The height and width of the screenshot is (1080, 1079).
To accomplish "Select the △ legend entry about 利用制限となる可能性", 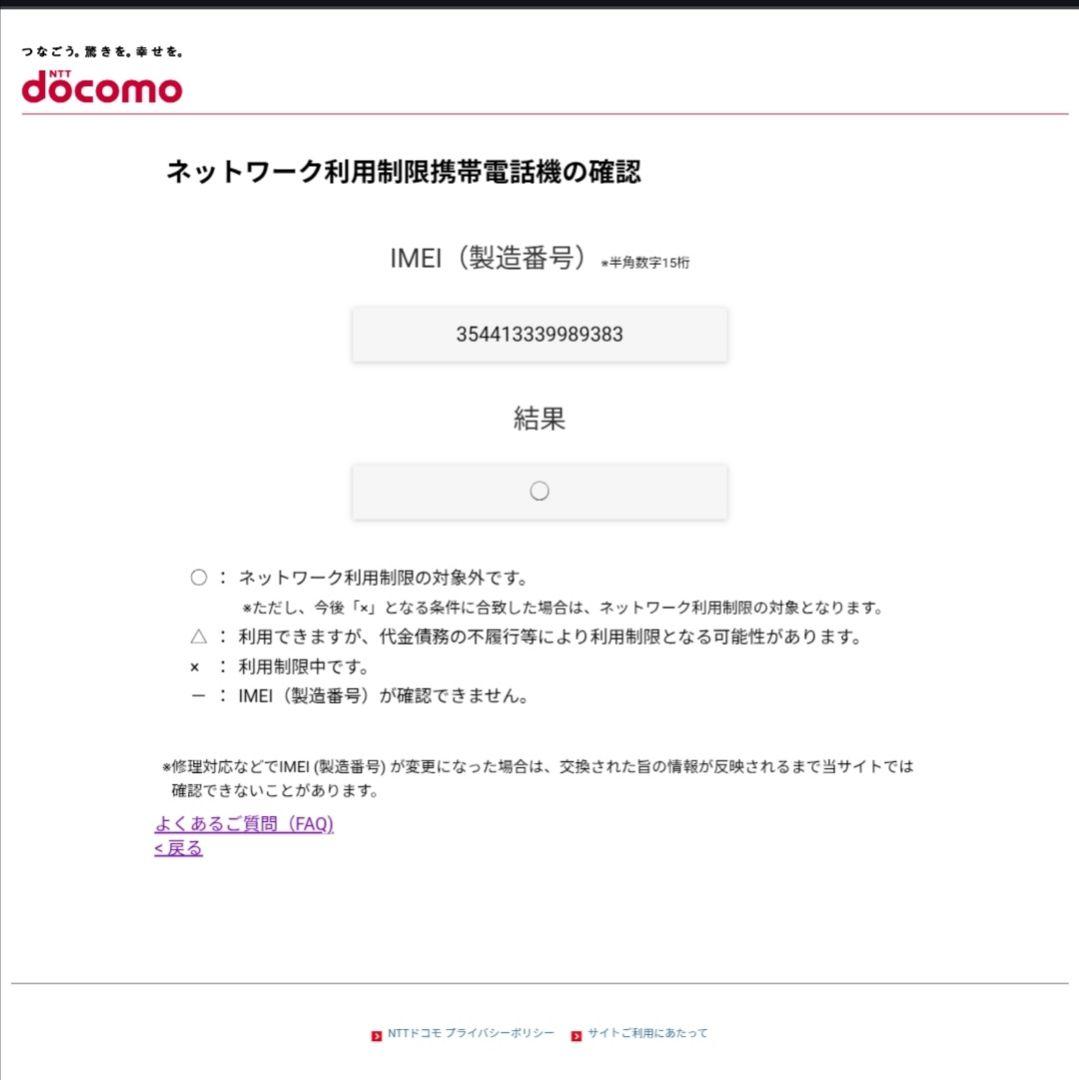I will tap(552, 636).
